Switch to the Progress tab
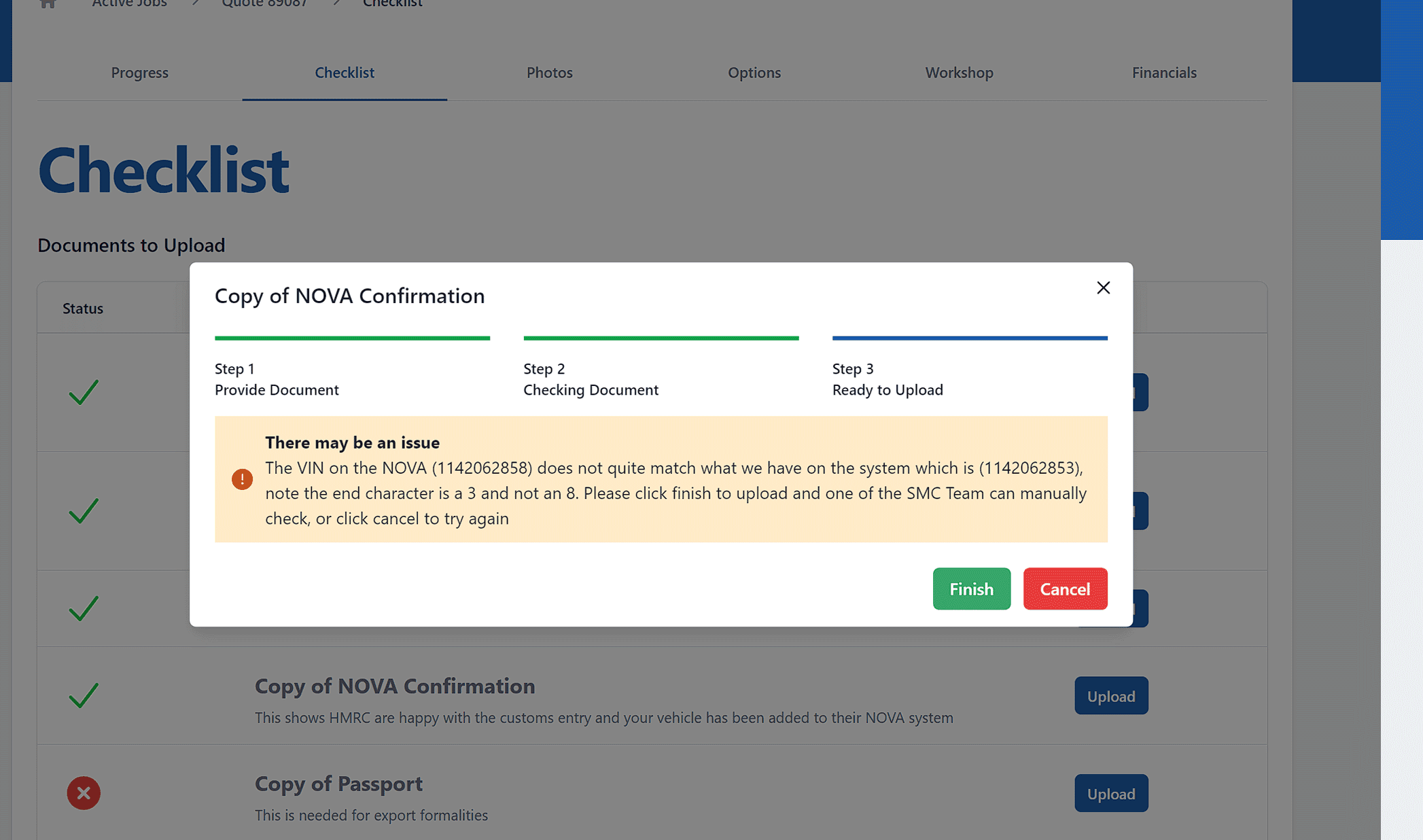The height and width of the screenshot is (840, 1423). point(139,73)
